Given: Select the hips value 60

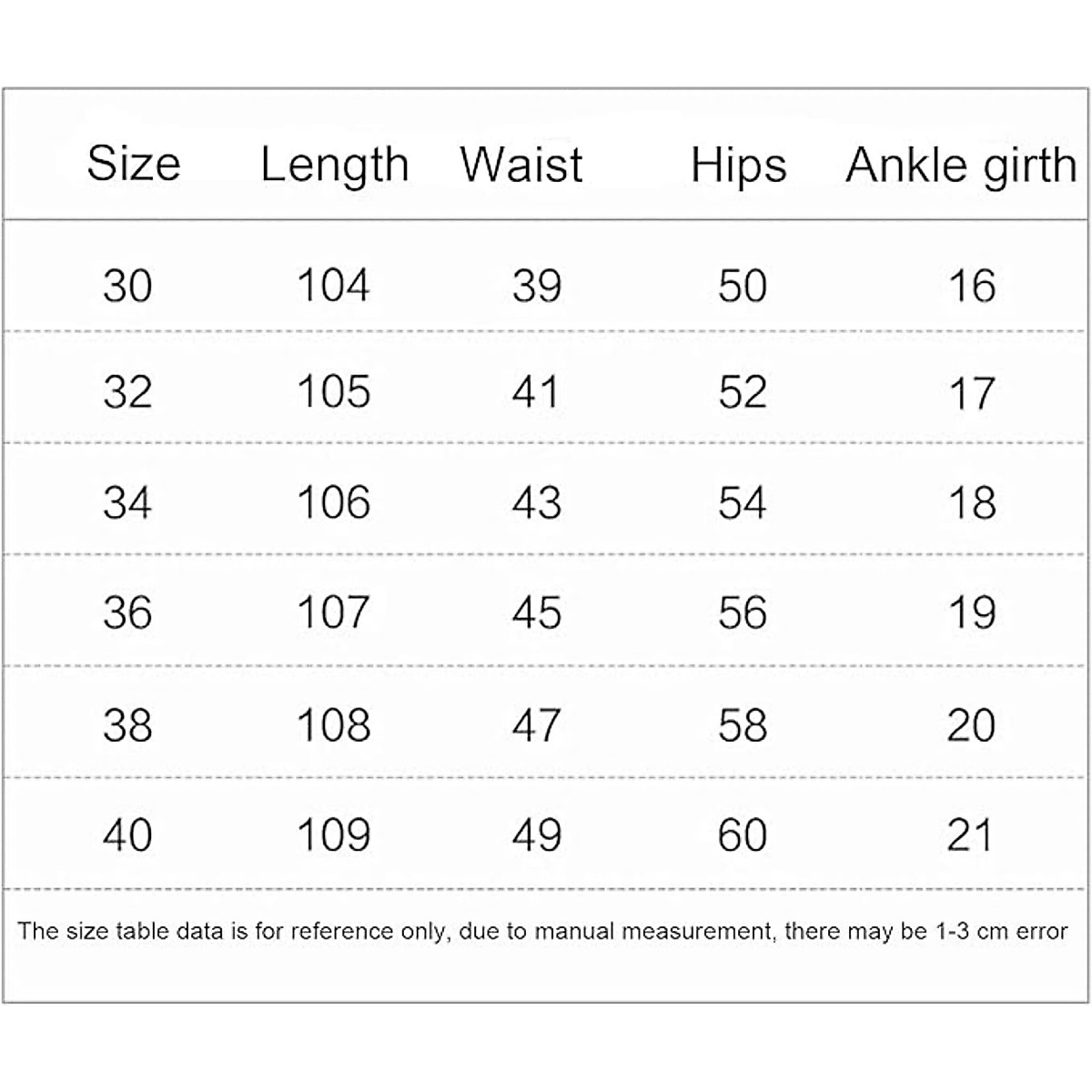Looking at the screenshot, I should [743, 835].
